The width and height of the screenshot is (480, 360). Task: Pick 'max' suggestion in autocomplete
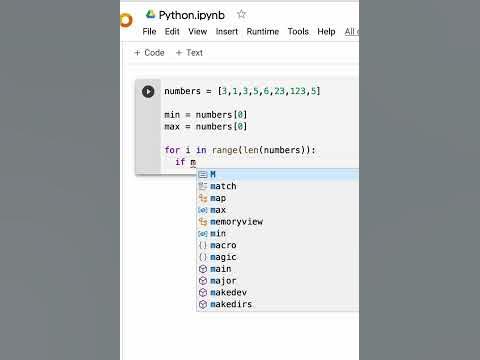278,210
